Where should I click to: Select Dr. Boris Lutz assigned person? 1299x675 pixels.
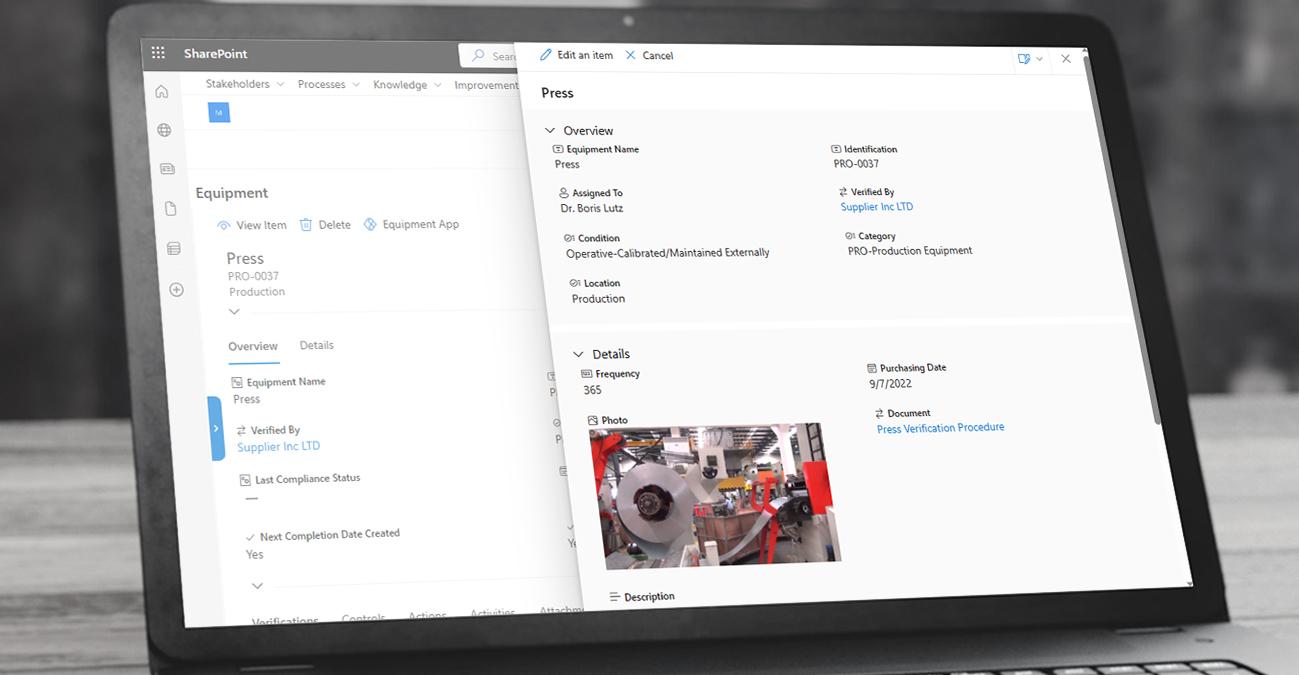(x=592, y=208)
